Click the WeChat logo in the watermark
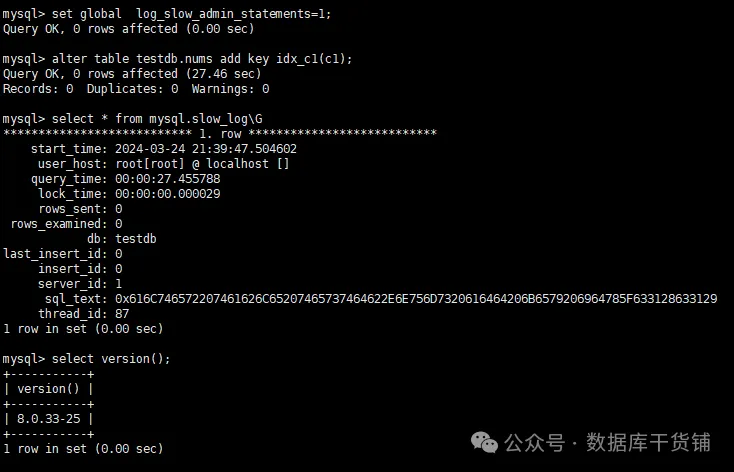The height and width of the screenshot is (472, 734). pos(485,442)
